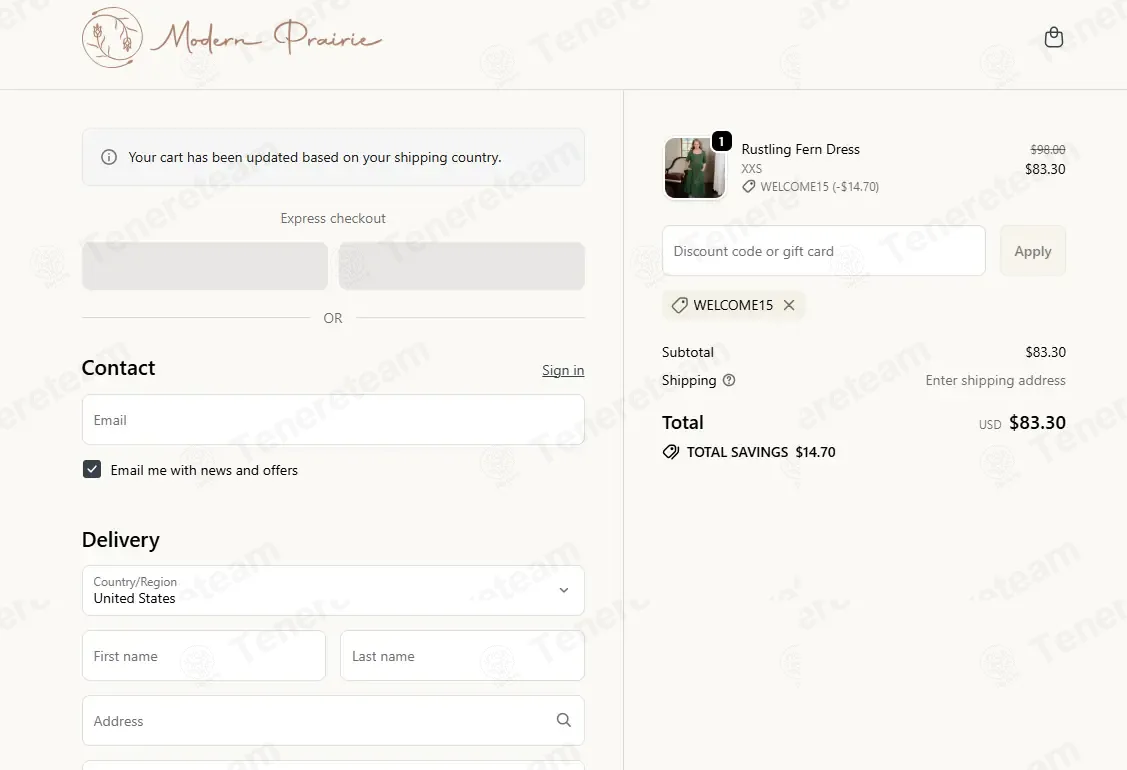
Task: Click the Total Savings tag icon
Action: [671, 452]
